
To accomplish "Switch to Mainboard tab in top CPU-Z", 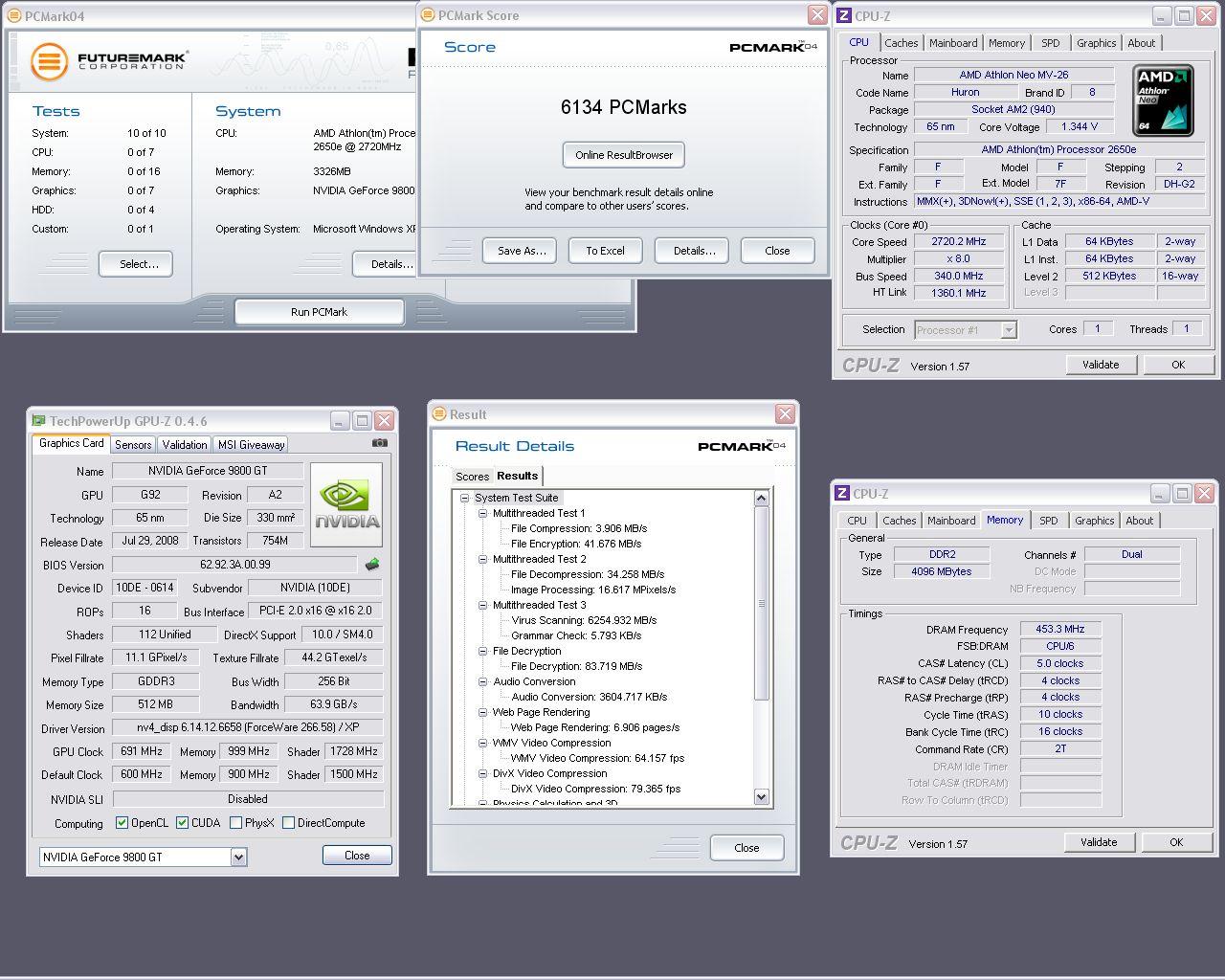I will click(x=953, y=43).
